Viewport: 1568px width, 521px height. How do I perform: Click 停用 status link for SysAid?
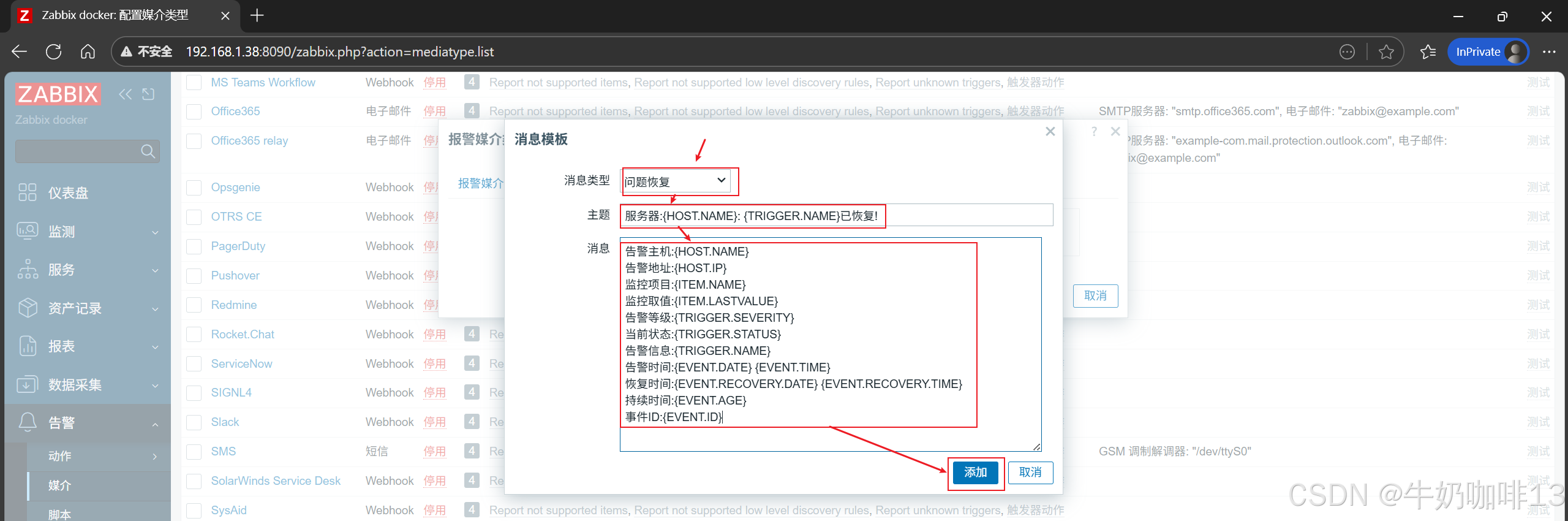tap(435, 510)
